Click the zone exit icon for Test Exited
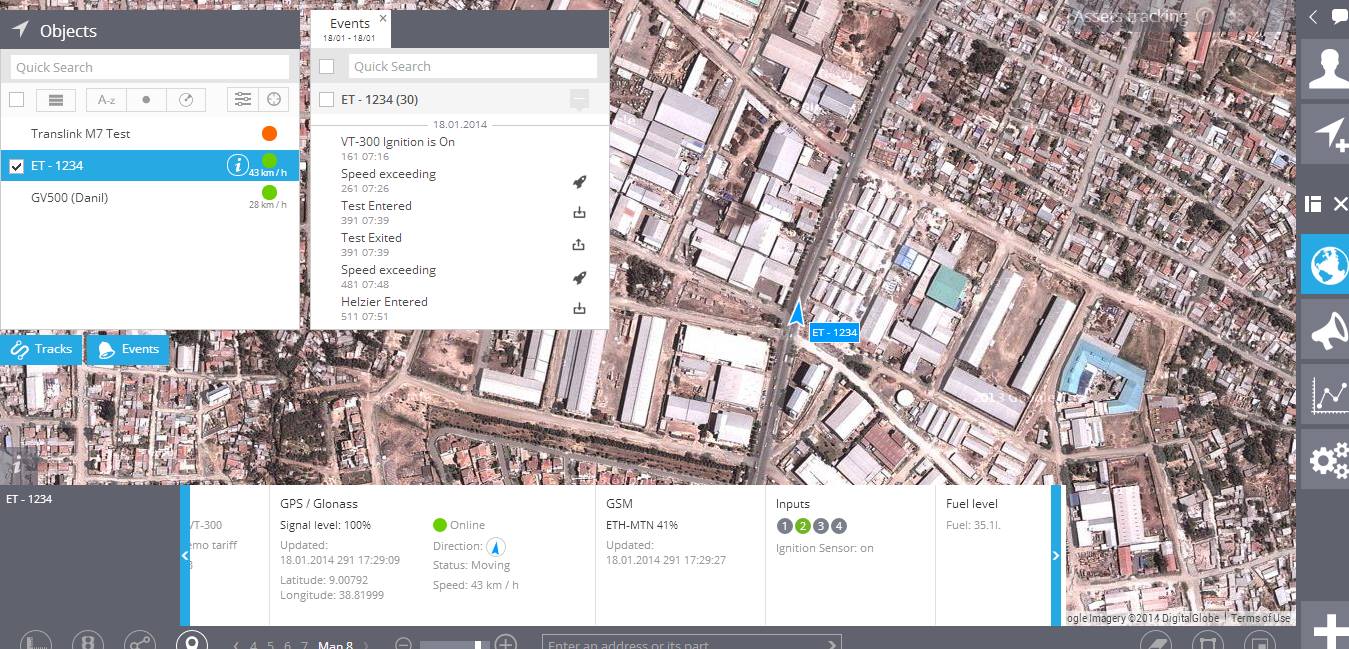1349x649 pixels. [579, 245]
